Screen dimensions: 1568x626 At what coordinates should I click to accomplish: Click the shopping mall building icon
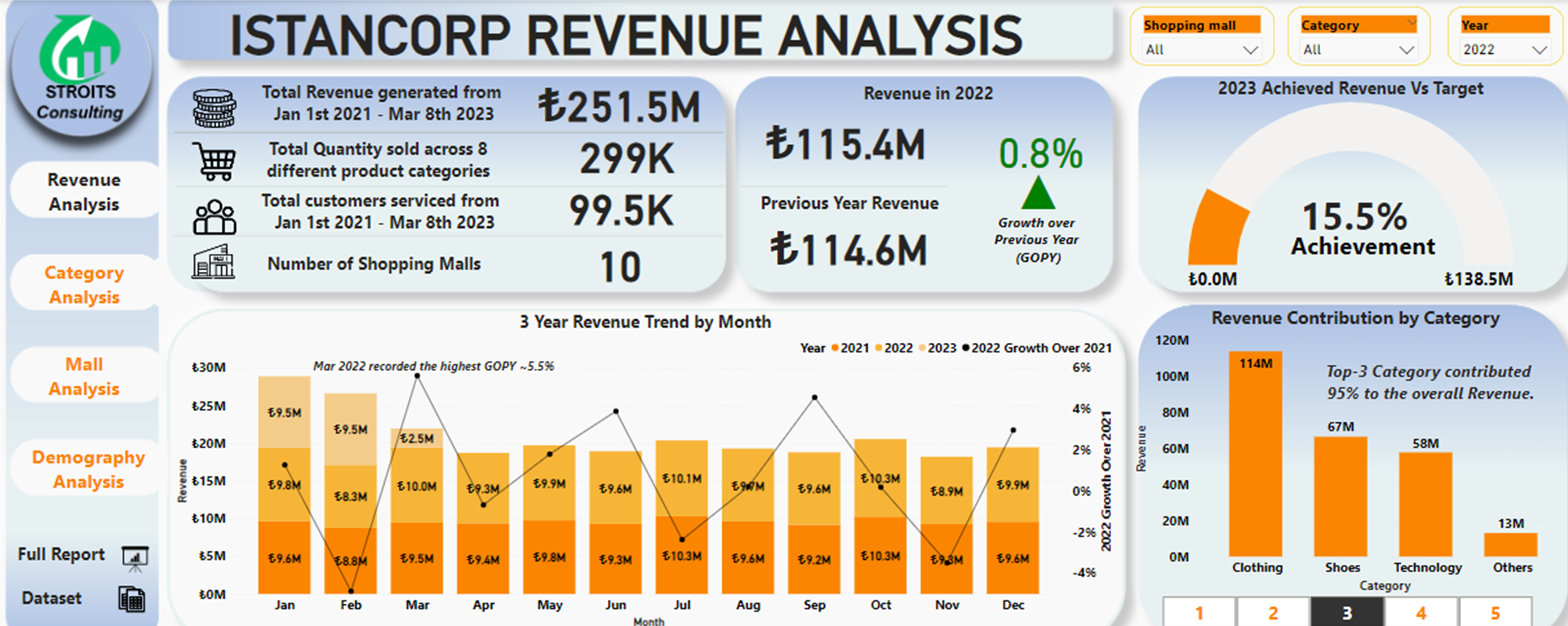click(x=213, y=262)
